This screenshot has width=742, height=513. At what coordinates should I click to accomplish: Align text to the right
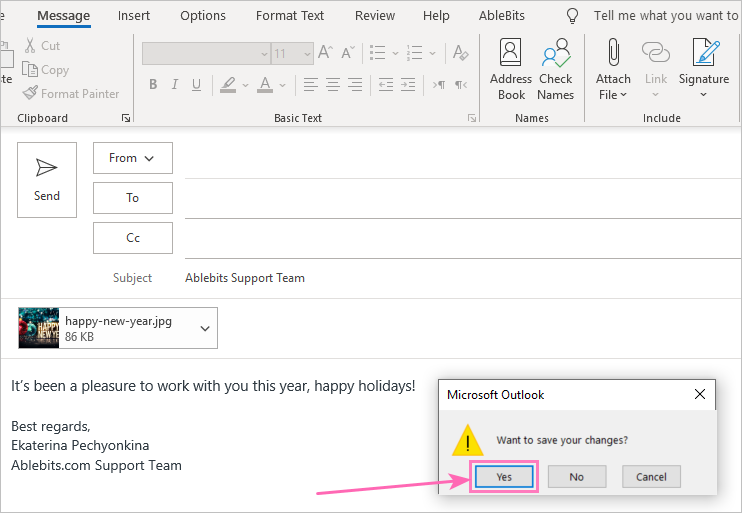tap(355, 85)
